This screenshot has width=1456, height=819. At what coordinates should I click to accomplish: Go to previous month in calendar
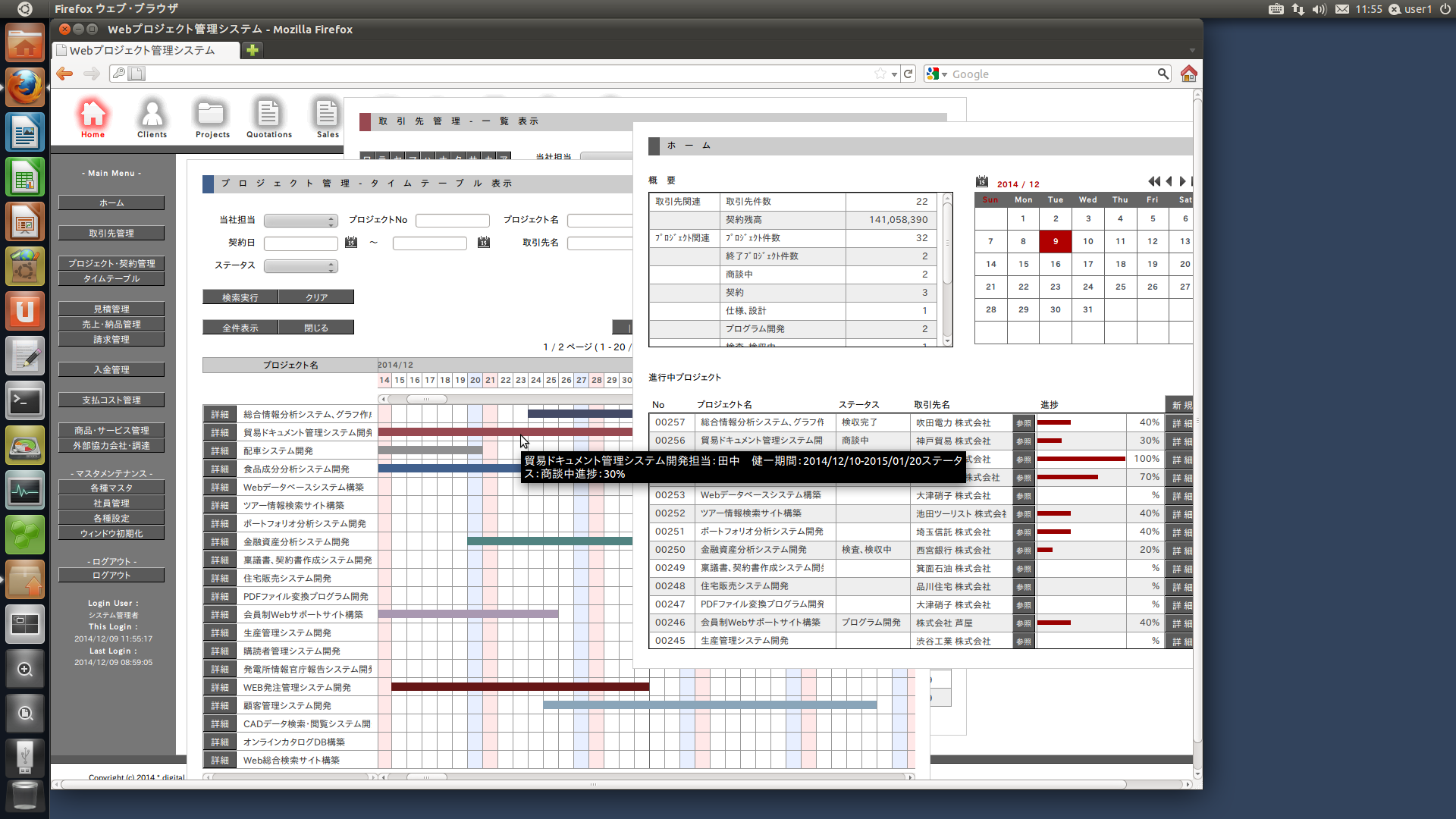(1169, 181)
